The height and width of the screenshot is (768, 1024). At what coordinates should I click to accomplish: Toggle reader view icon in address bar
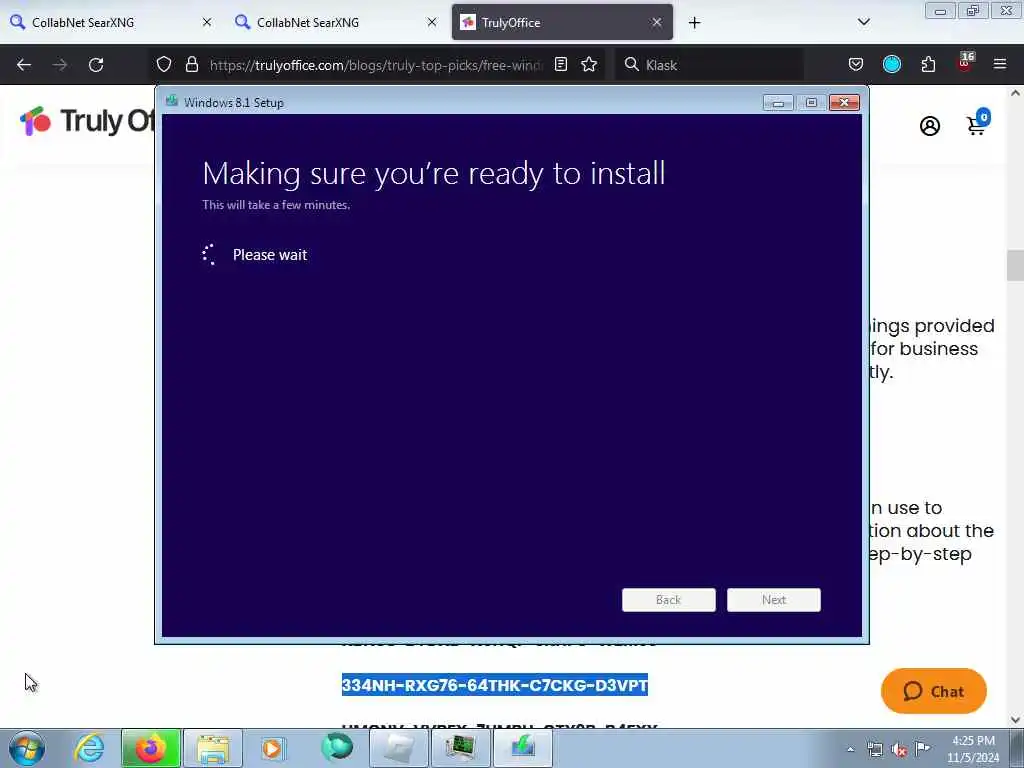click(561, 65)
